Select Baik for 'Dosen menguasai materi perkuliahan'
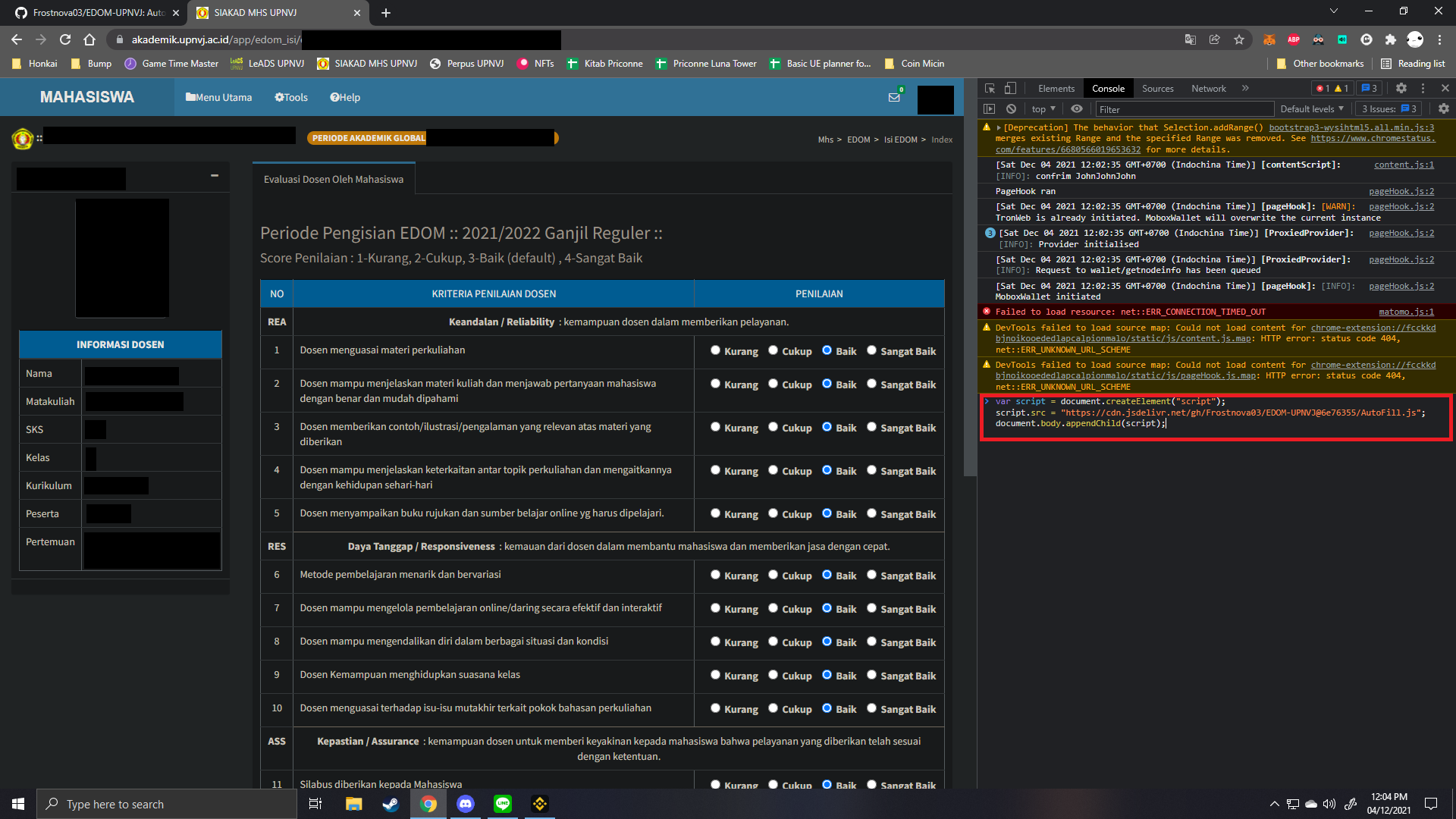1456x819 pixels. coord(828,351)
